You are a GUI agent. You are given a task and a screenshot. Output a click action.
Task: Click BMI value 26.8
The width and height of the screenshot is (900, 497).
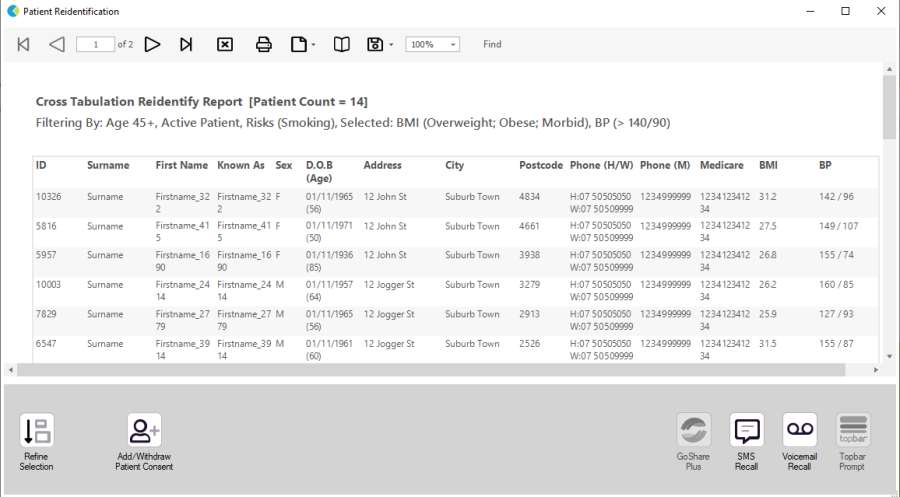coord(767,255)
